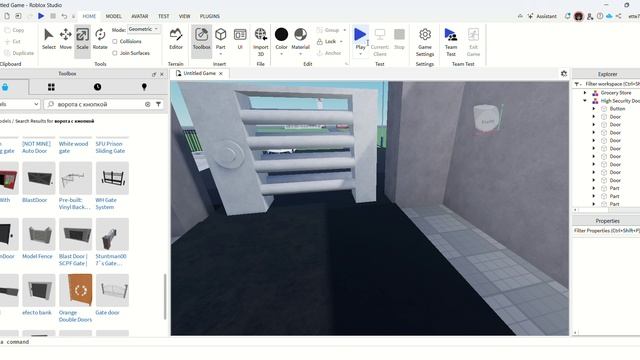Viewport: 640px width, 360px height.
Task: Open the Terrain Editor
Action: (x=176, y=39)
